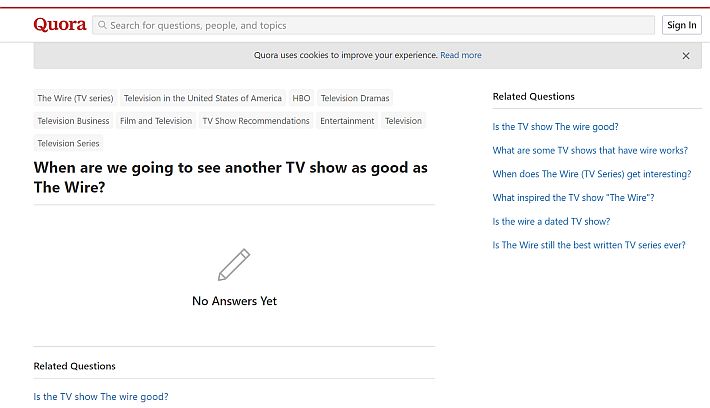Open the Television Business topic tag
710x408 pixels.
[73, 120]
